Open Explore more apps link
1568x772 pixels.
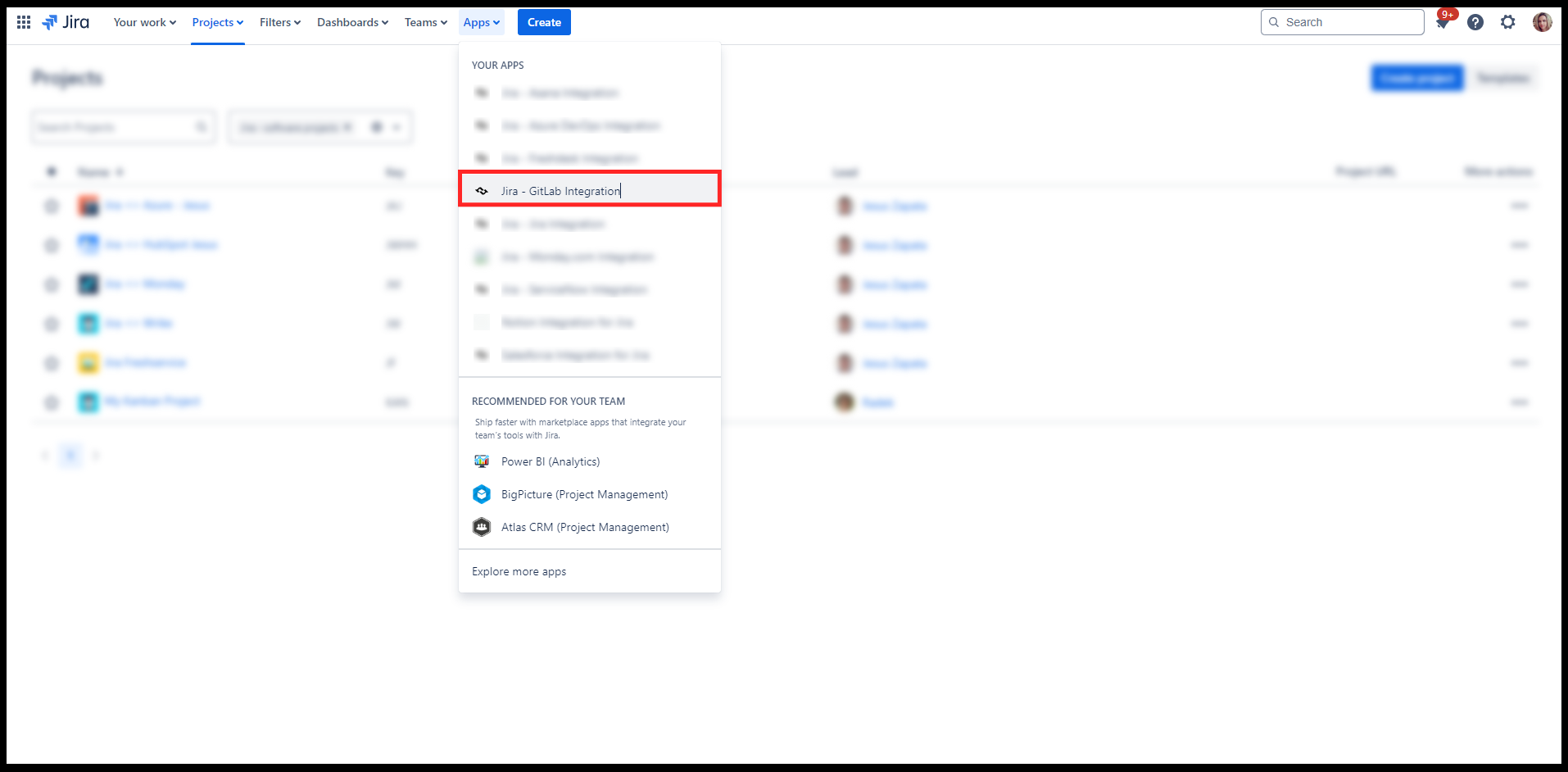(519, 571)
